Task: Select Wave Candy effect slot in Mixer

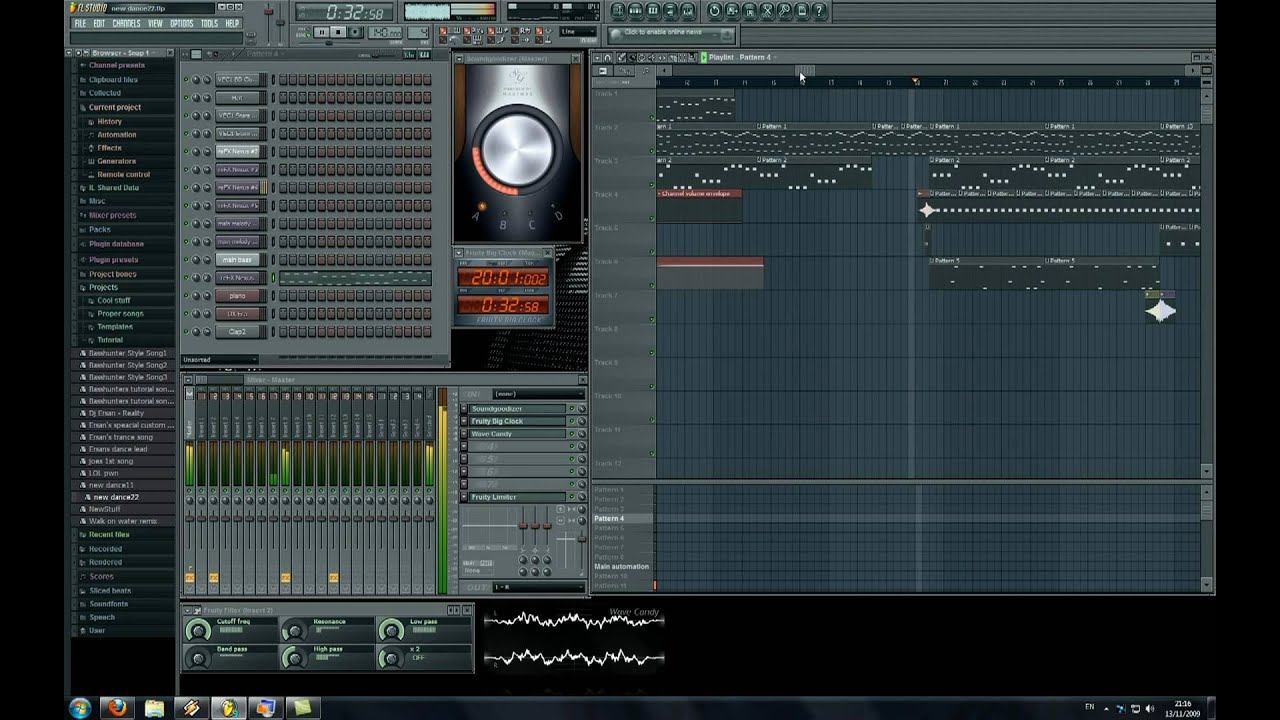Action: [516, 434]
